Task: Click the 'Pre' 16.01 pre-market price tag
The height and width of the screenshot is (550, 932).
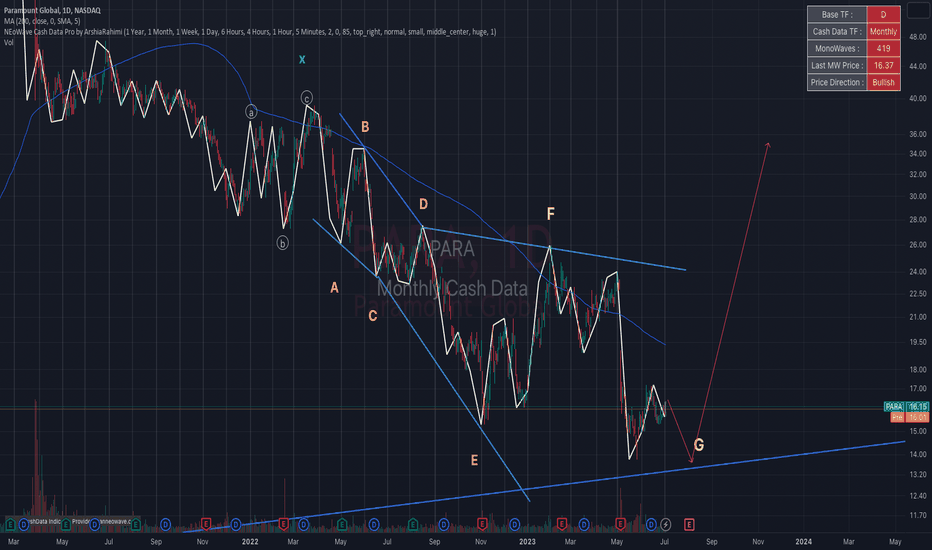Action: coord(909,417)
